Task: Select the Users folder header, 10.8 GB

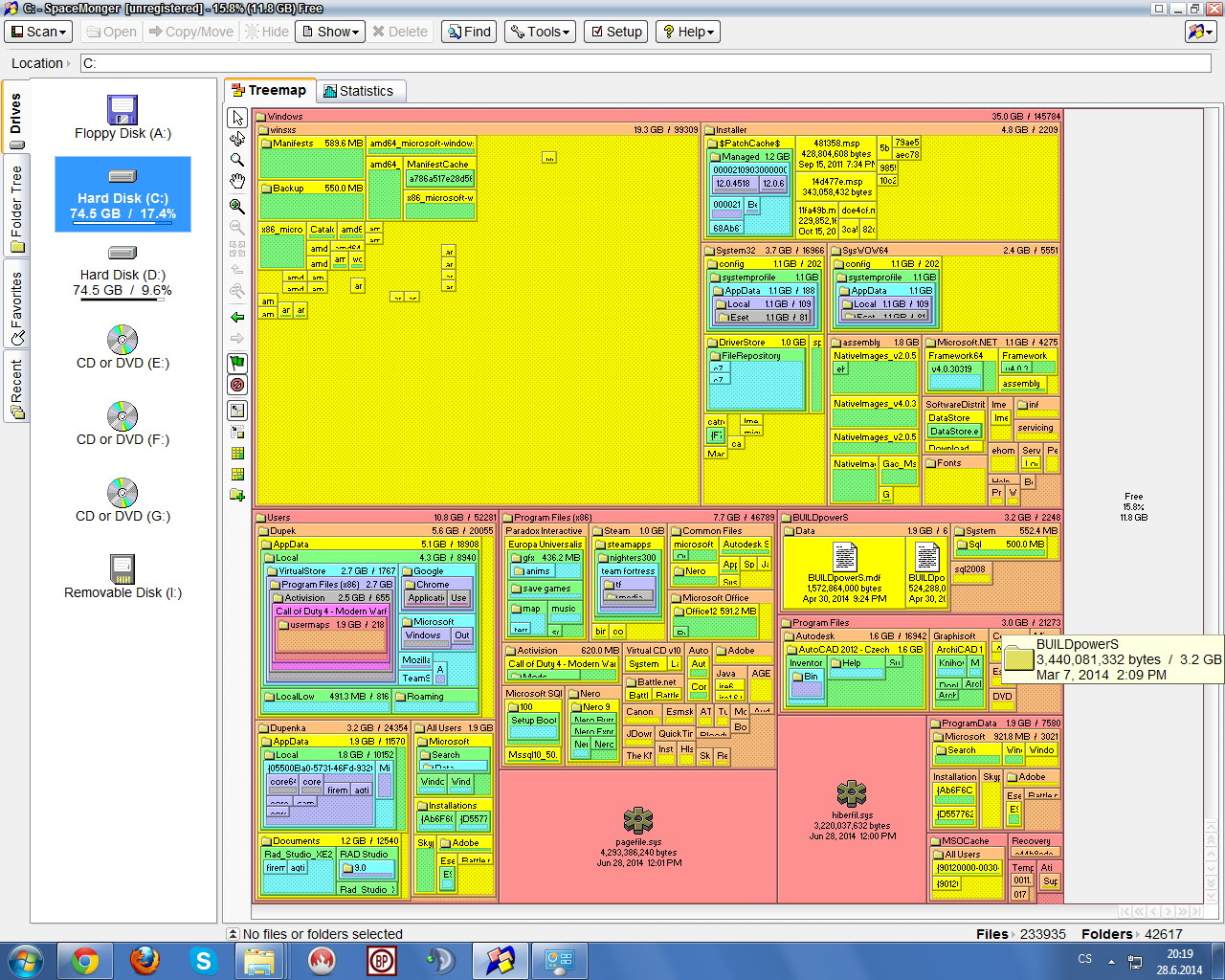Action: [376, 517]
